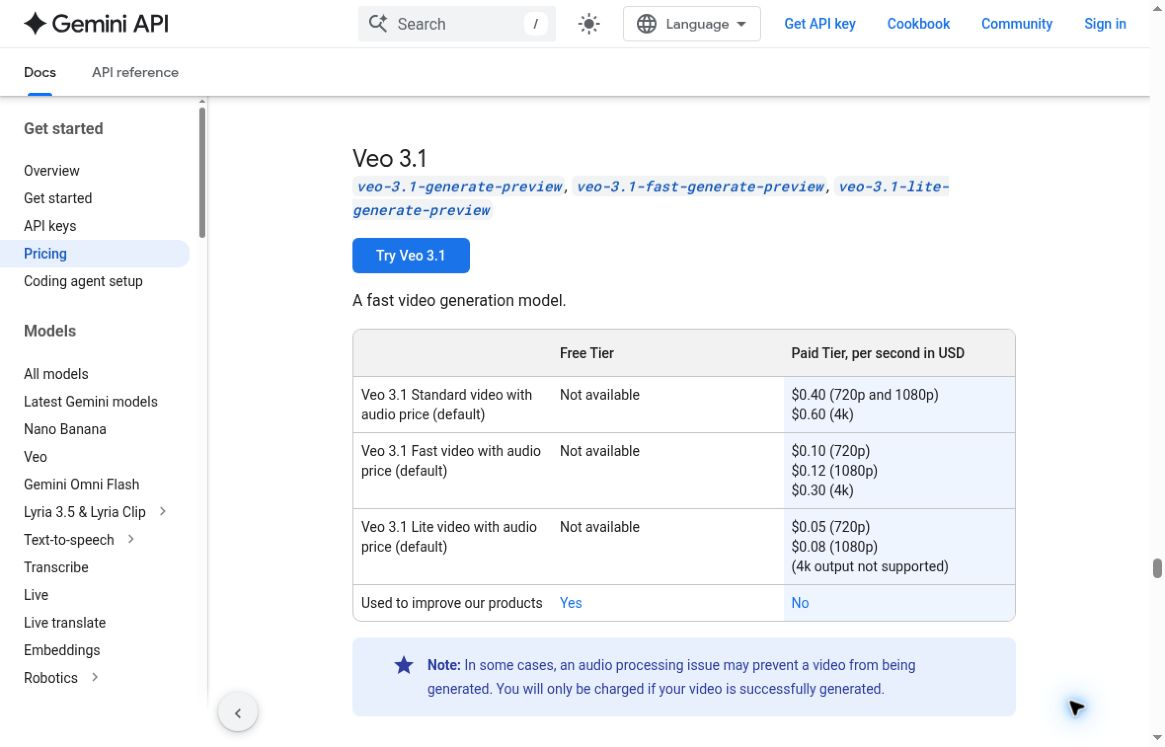
Task: Switch to the API reference tab
Action: tap(135, 72)
